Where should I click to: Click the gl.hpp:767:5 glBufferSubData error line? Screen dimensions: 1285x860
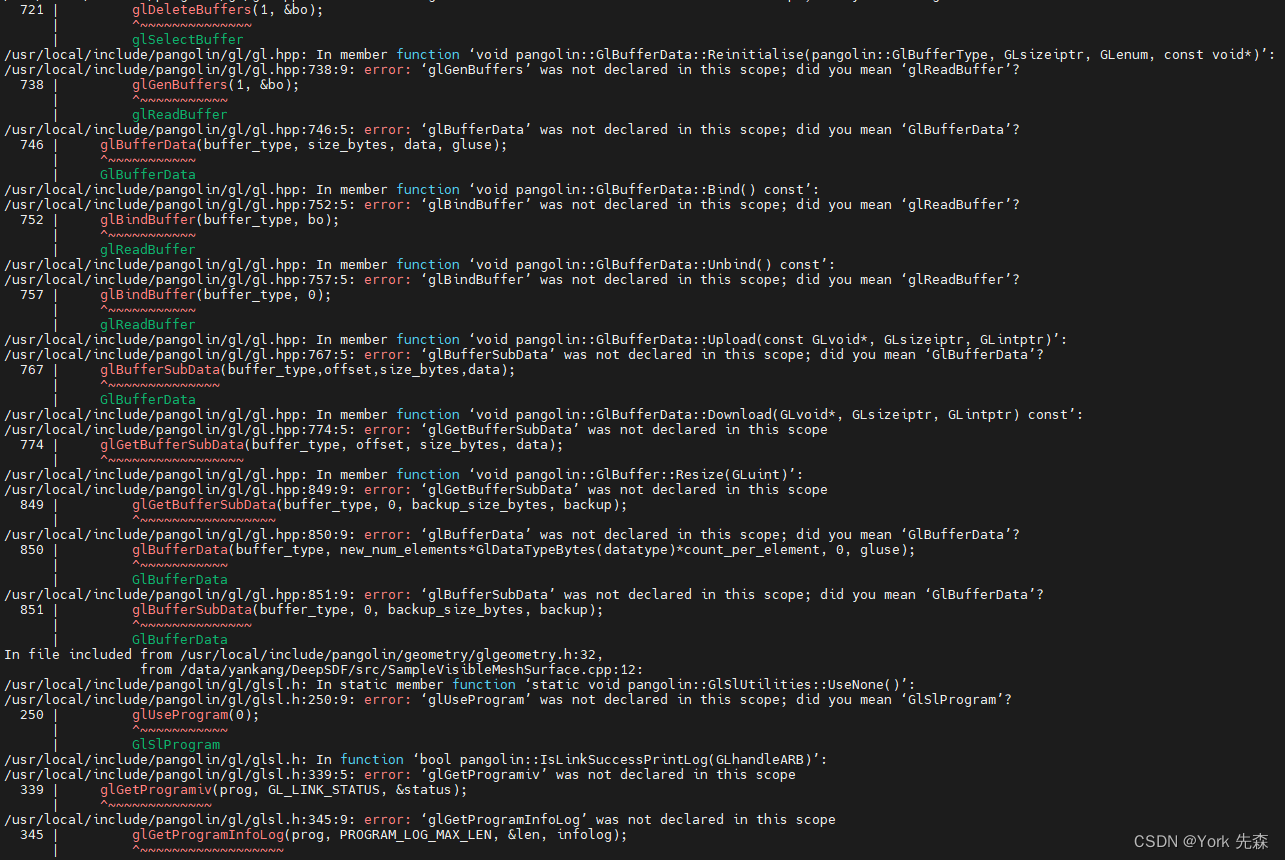tap(524, 354)
